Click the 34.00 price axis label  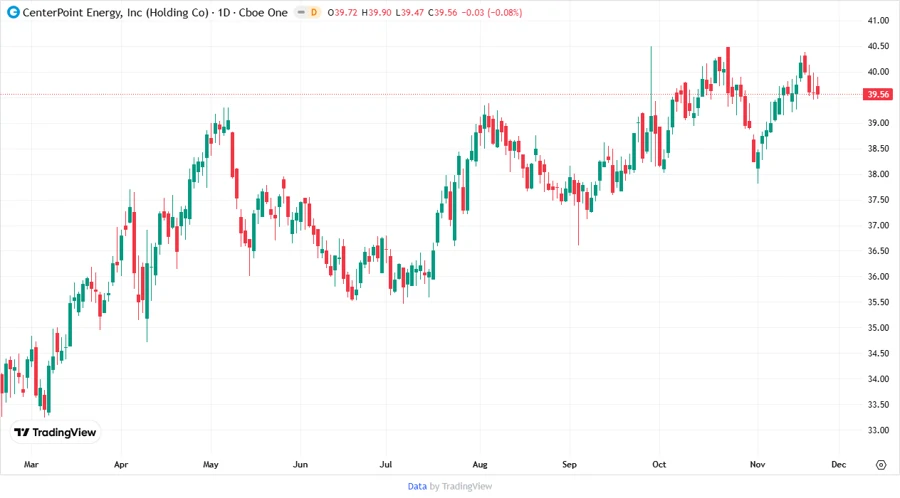pyautogui.click(x=878, y=379)
